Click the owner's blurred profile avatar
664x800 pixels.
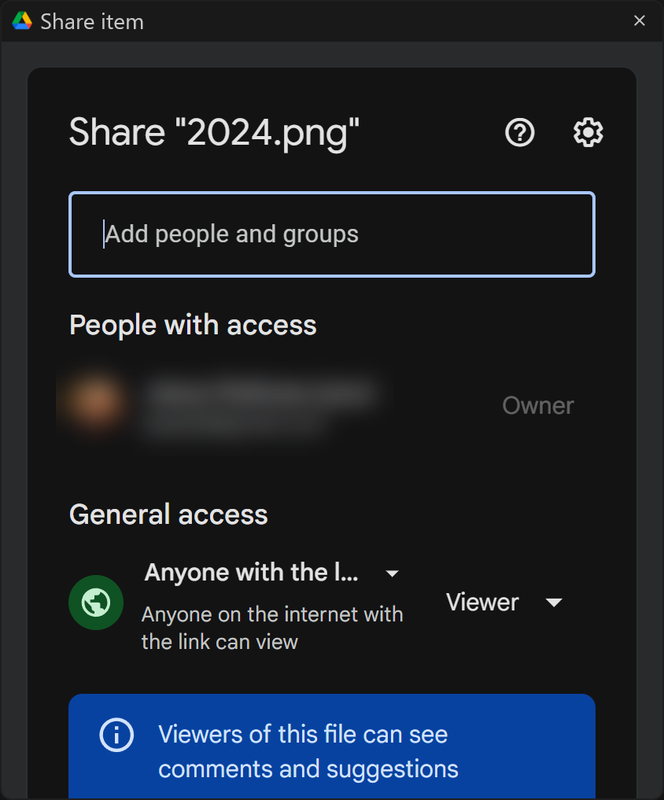[x=95, y=403]
